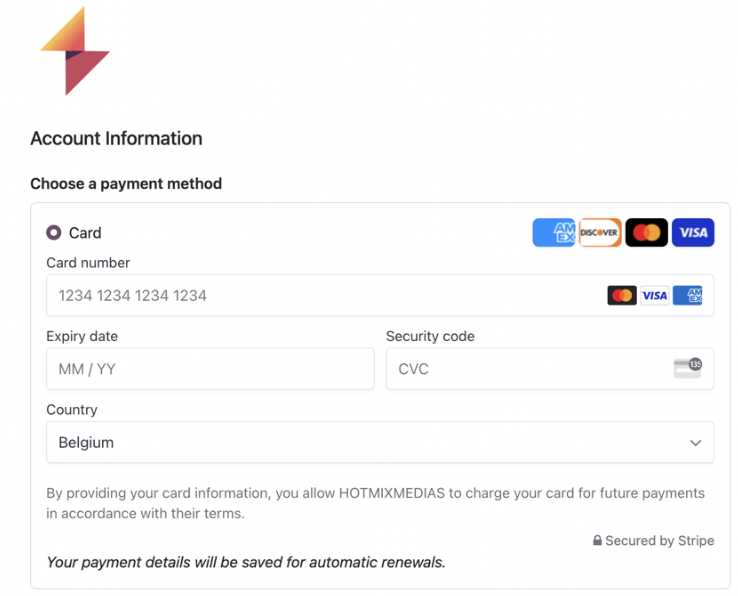
Task: Focus the Security code CVC field
Action: (550, 369)
